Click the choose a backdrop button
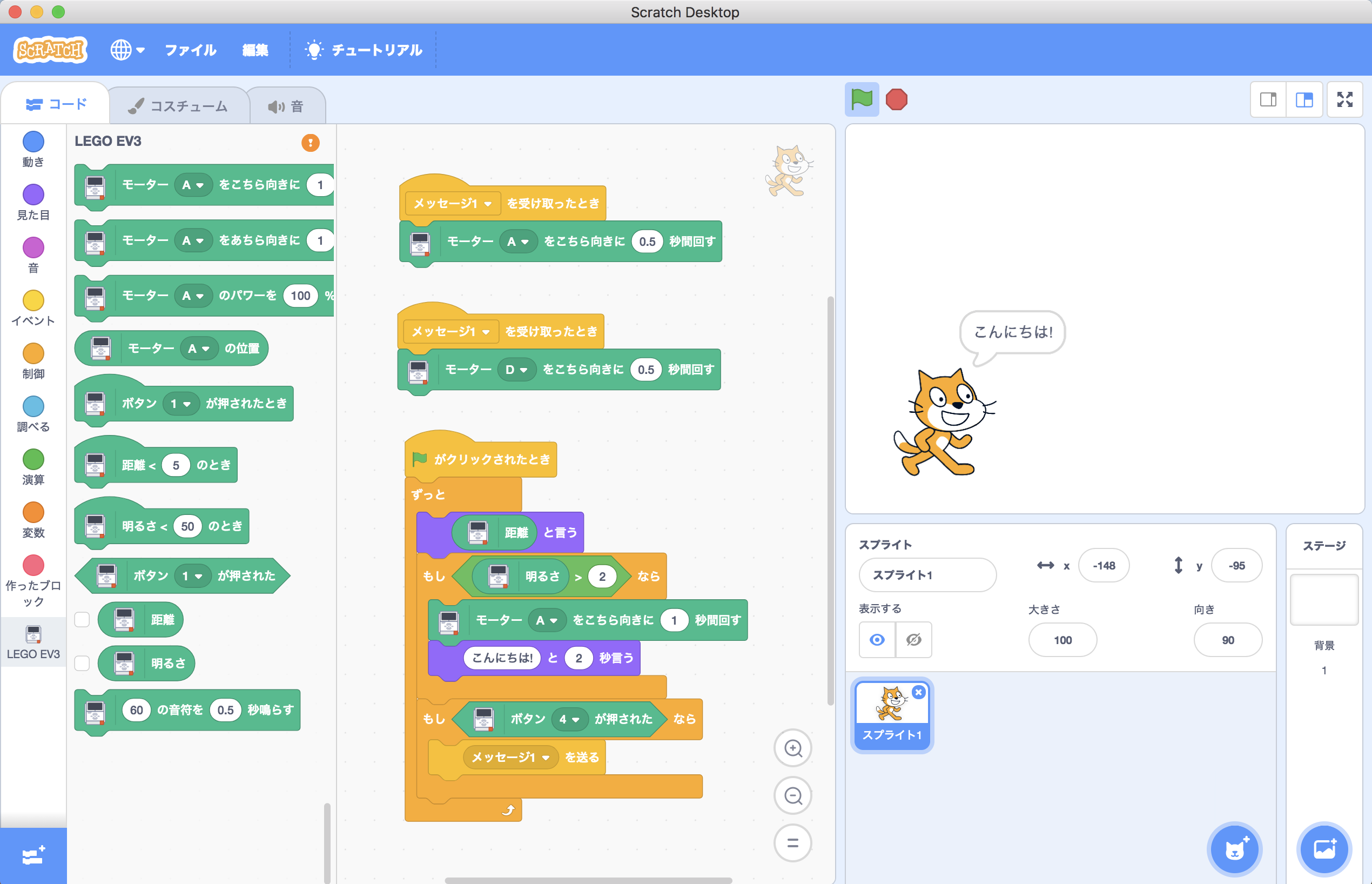This screenshot has height=884, width=1372. pyautogui.click(x=1324, y=849)
